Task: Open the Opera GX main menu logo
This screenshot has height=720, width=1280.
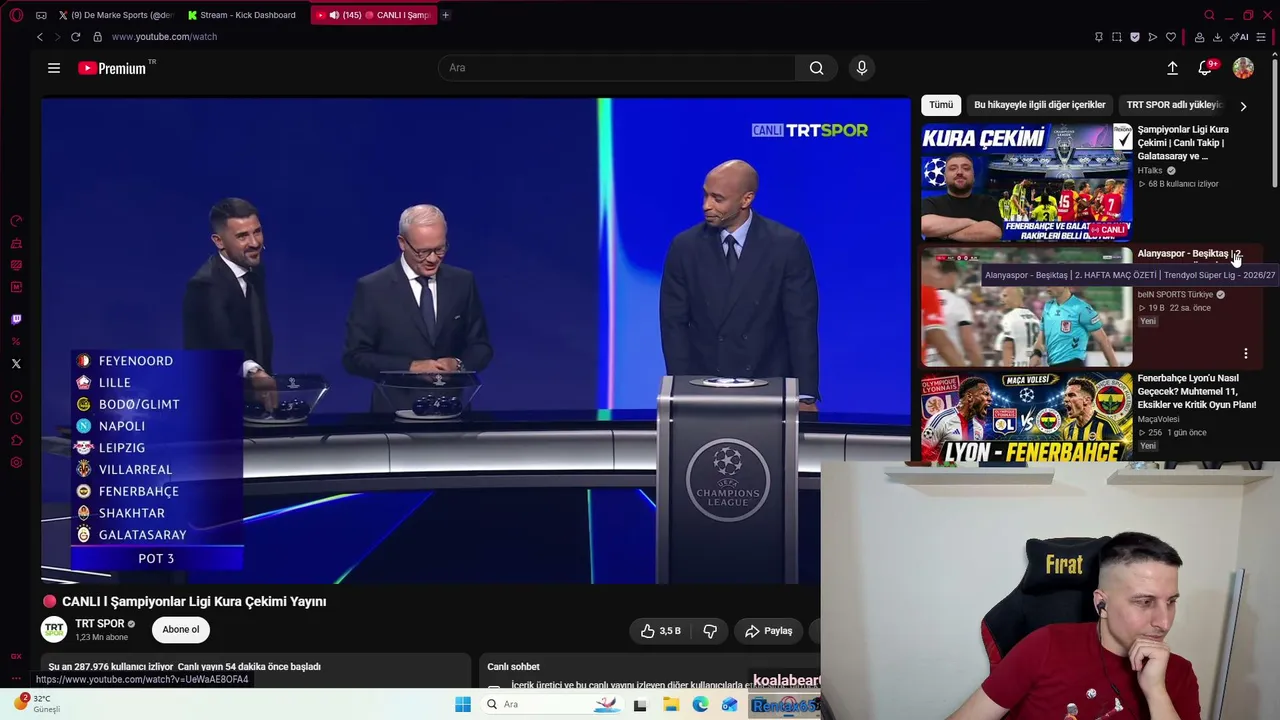Action: [16, 15]
